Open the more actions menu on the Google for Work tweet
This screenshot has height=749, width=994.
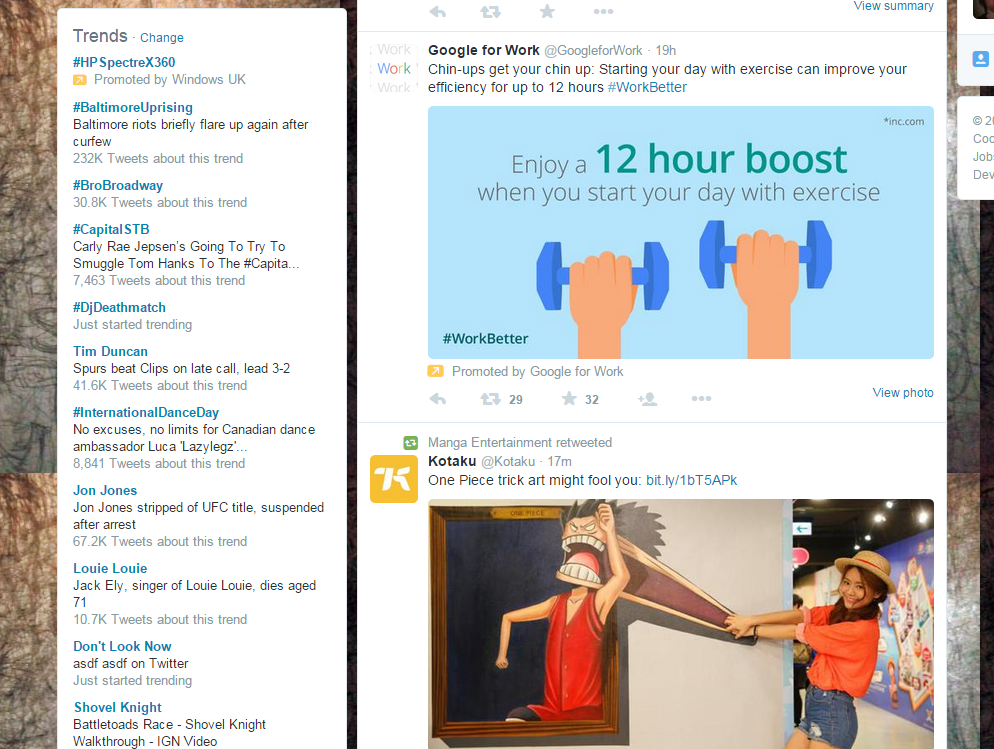coord(700,398)
